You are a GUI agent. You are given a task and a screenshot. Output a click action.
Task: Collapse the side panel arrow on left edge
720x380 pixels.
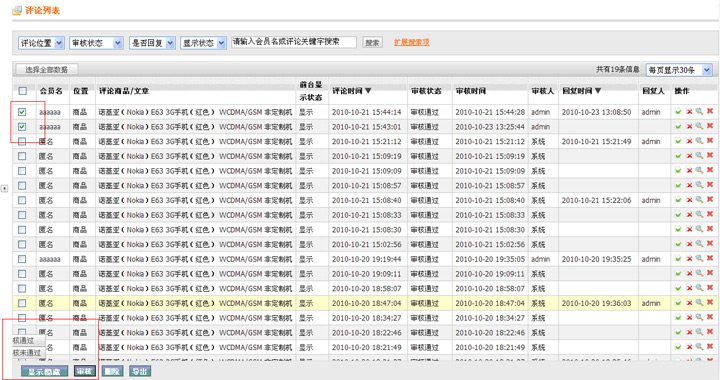tap(4, 188)
